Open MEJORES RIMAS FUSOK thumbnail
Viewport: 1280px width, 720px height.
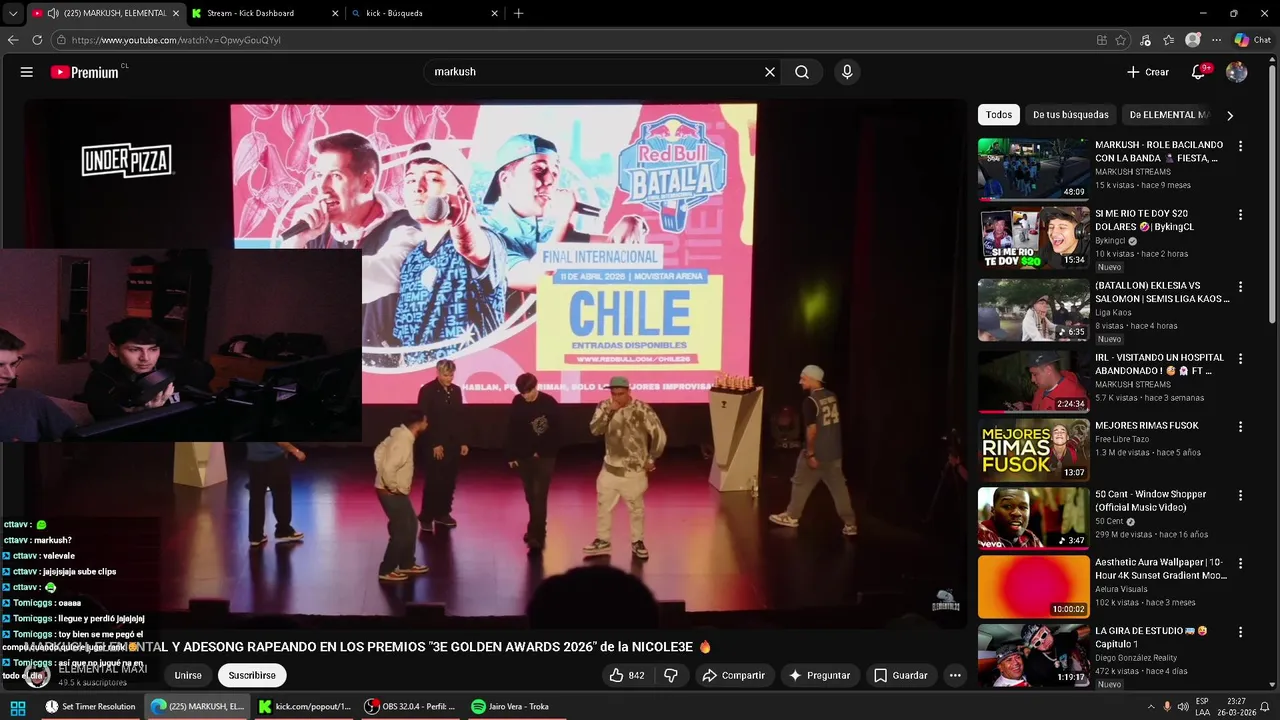(x=1033, y=450)
